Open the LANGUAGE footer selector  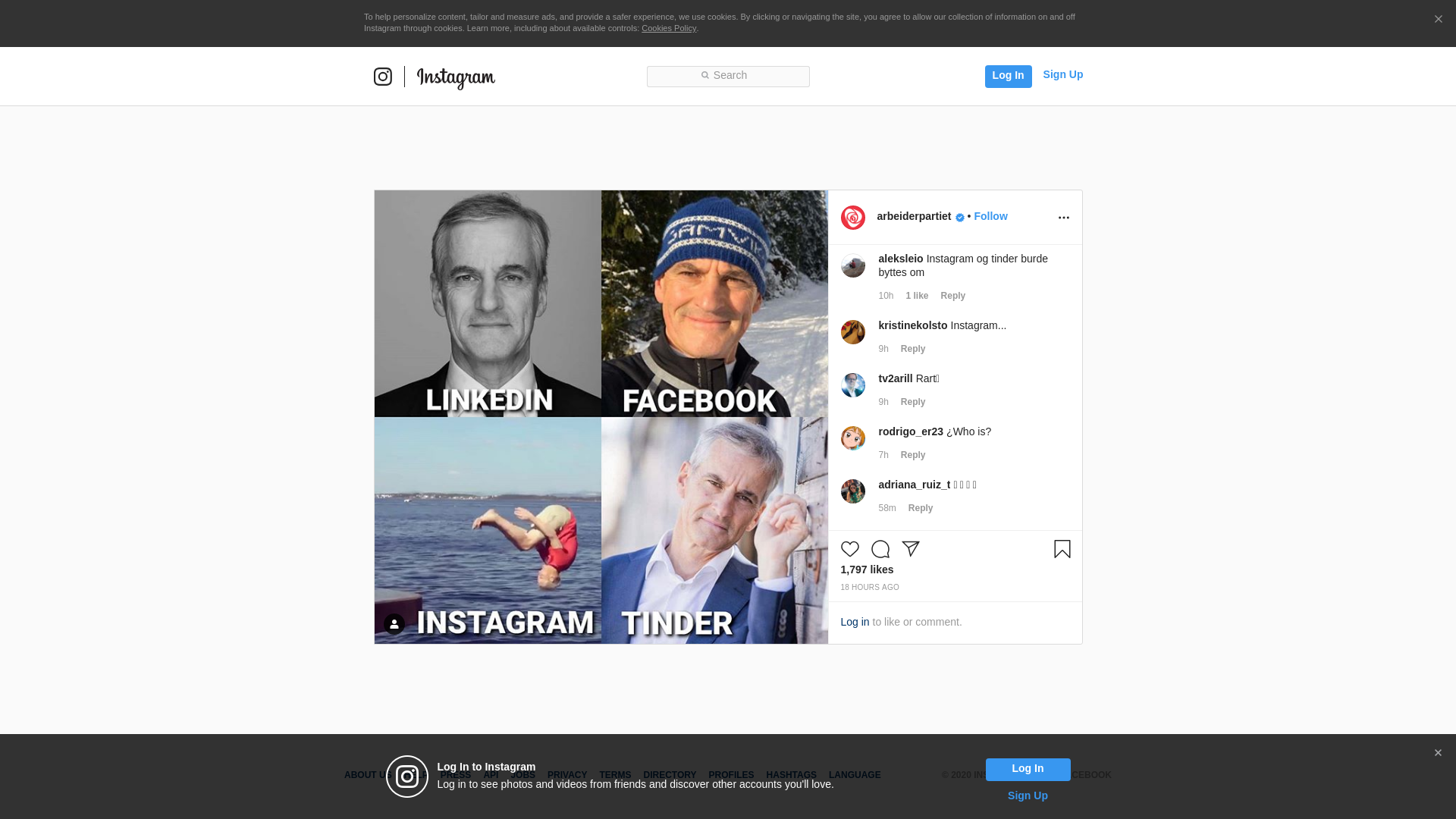(855, 775)
